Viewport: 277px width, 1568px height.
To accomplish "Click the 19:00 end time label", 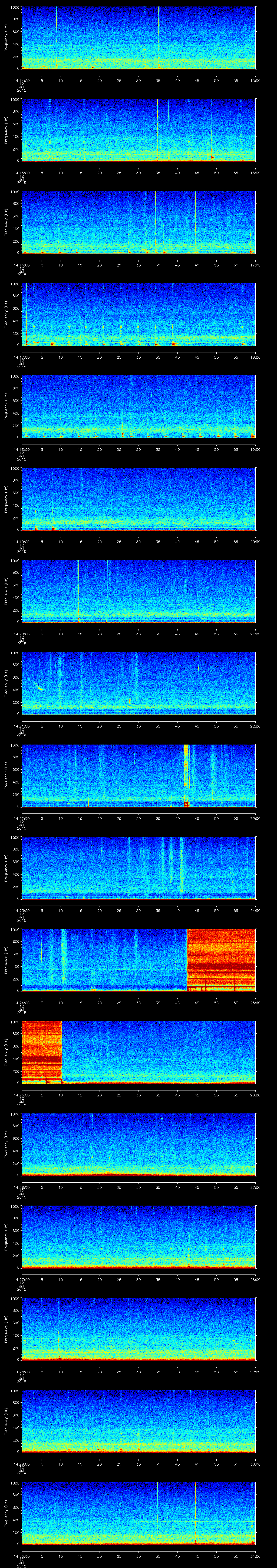I will [255, 449].
